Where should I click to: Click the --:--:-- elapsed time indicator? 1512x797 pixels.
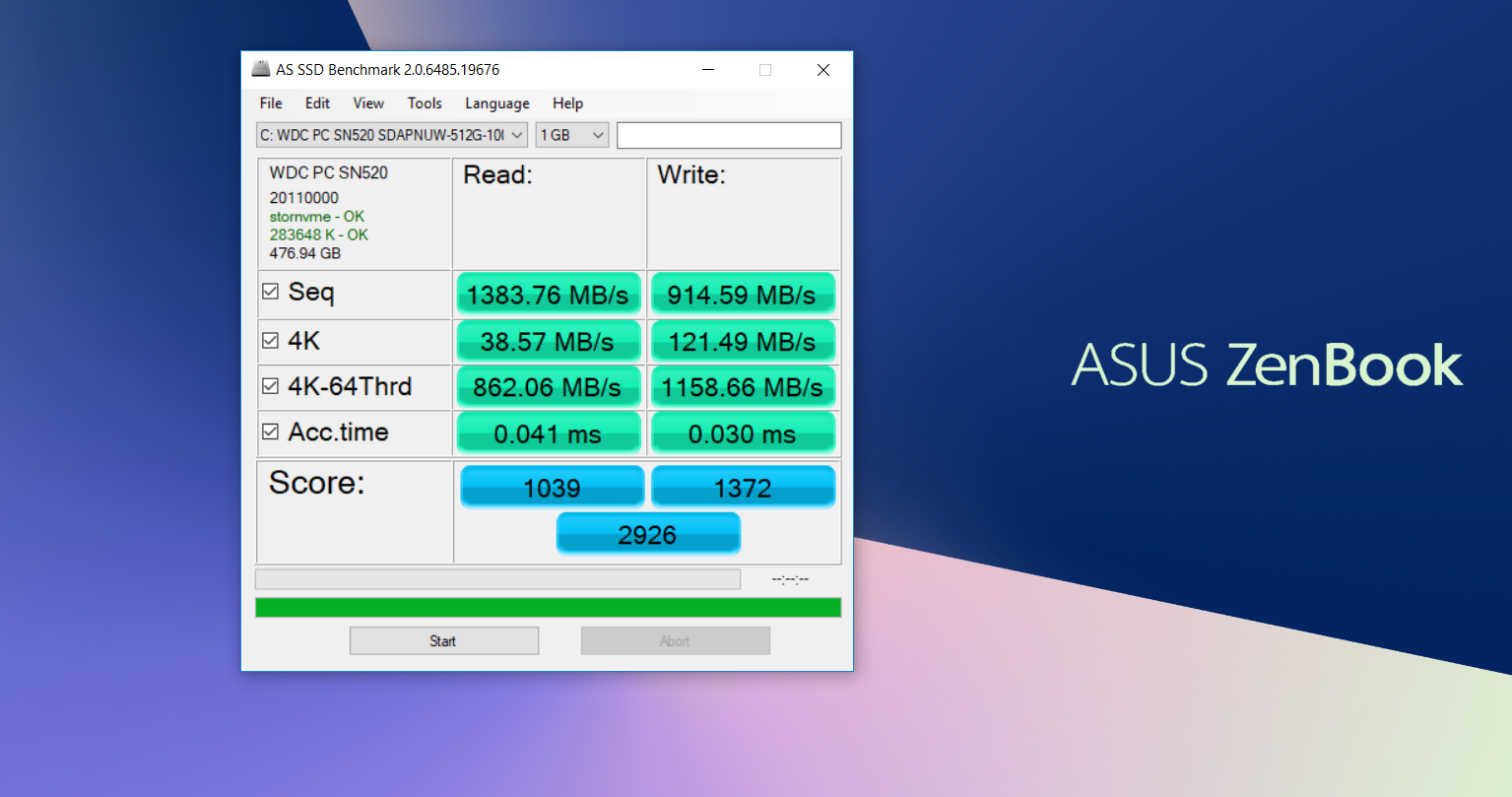[790, 579]
